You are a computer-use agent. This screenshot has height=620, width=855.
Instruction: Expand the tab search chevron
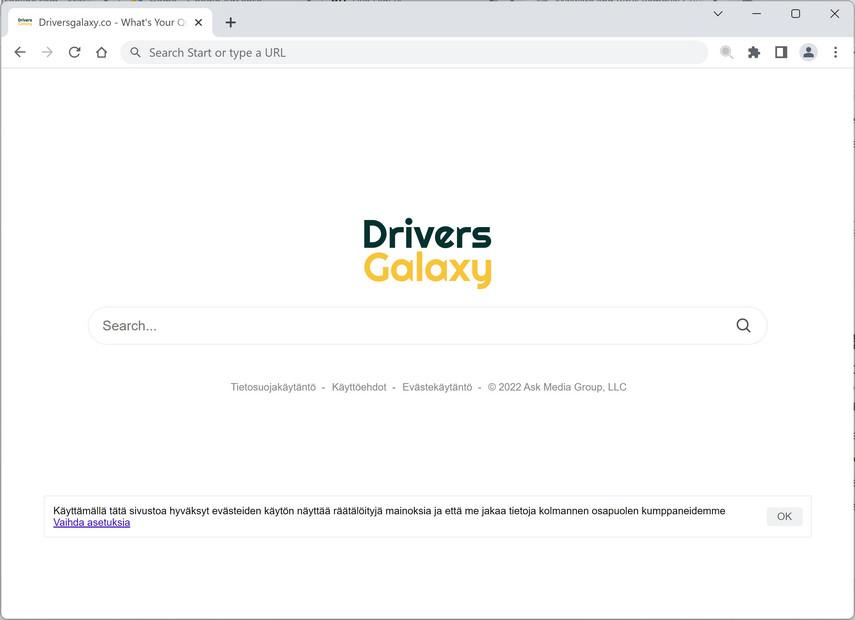click(718, 14)
